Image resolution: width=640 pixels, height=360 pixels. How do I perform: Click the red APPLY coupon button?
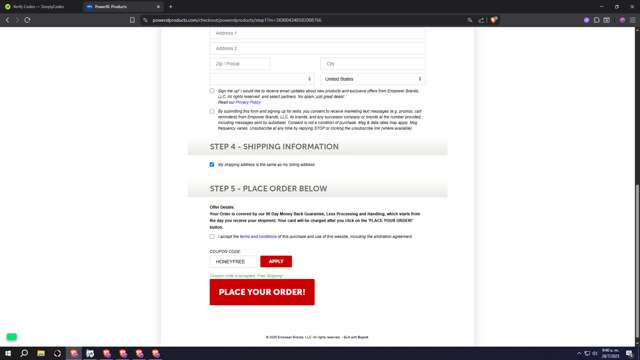(276, 261)
